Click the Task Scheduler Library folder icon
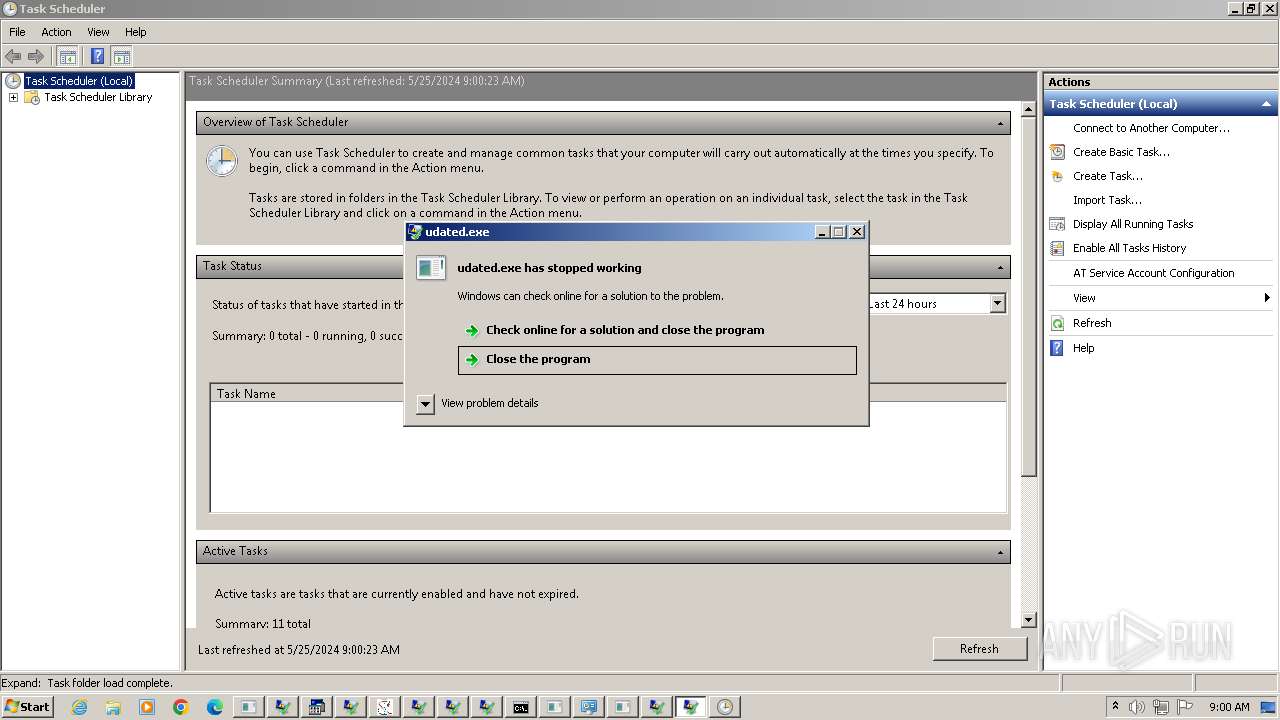The image size is (1280, 720). (x=32, y=97)
